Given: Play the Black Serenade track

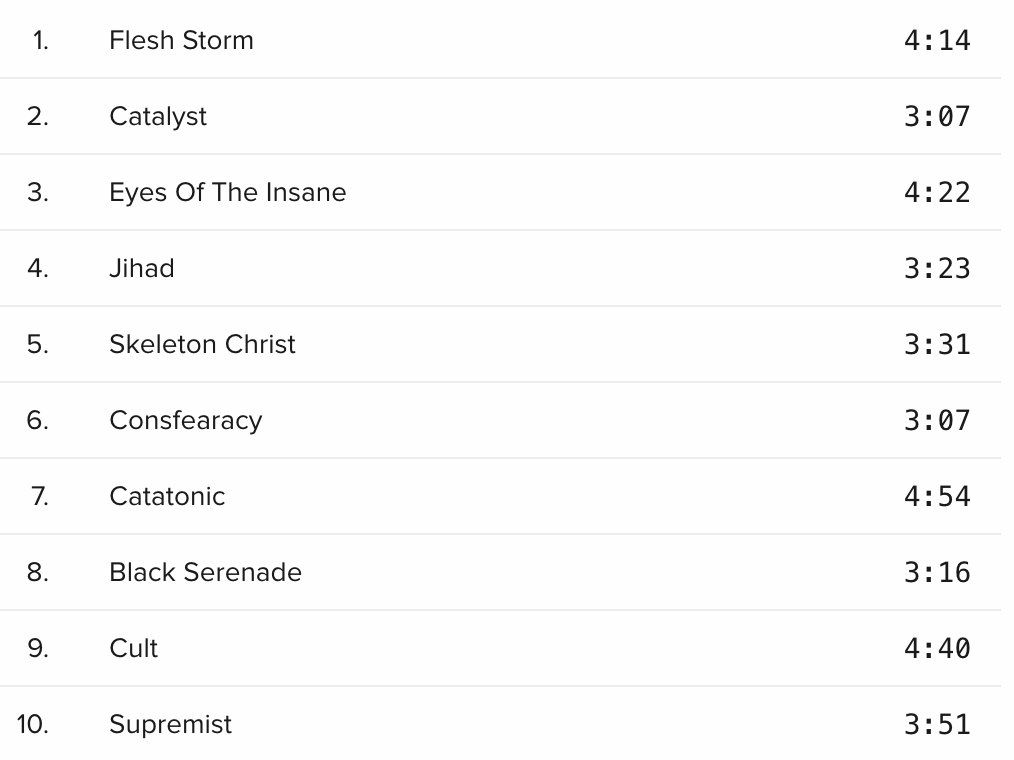Looking at the screenshot, I should pyautogui.click(x=206, y=572).
